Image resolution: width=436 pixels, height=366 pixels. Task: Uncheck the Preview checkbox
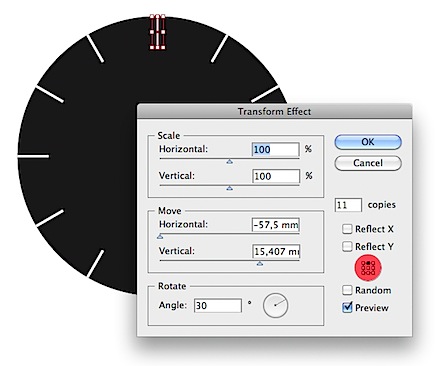click(347, 307)
